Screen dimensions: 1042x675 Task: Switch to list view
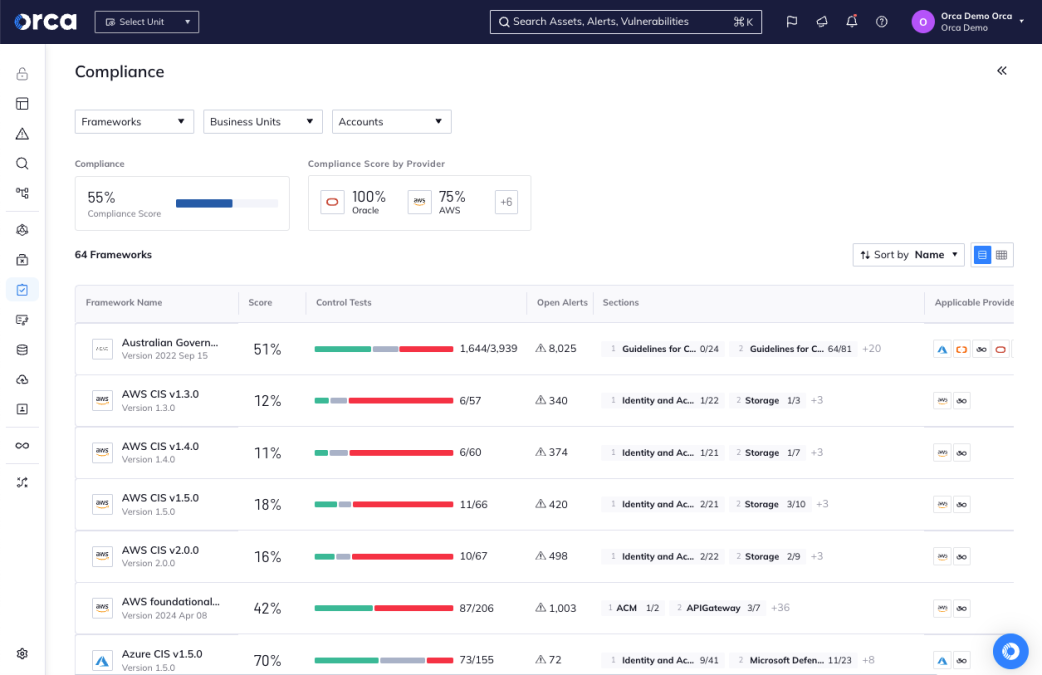(x=982, y=255)
